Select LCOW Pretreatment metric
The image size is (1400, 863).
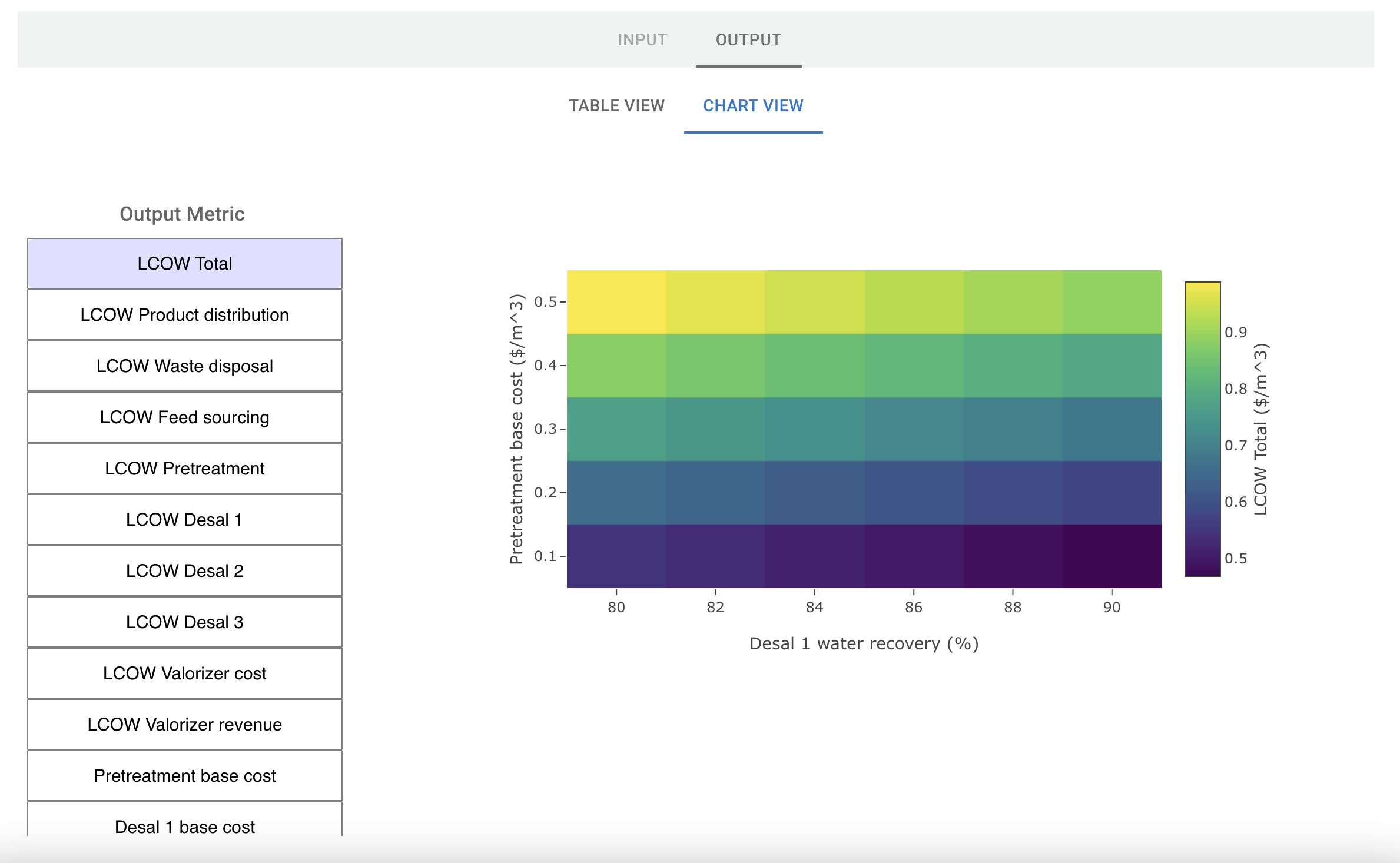click(185, 469)
